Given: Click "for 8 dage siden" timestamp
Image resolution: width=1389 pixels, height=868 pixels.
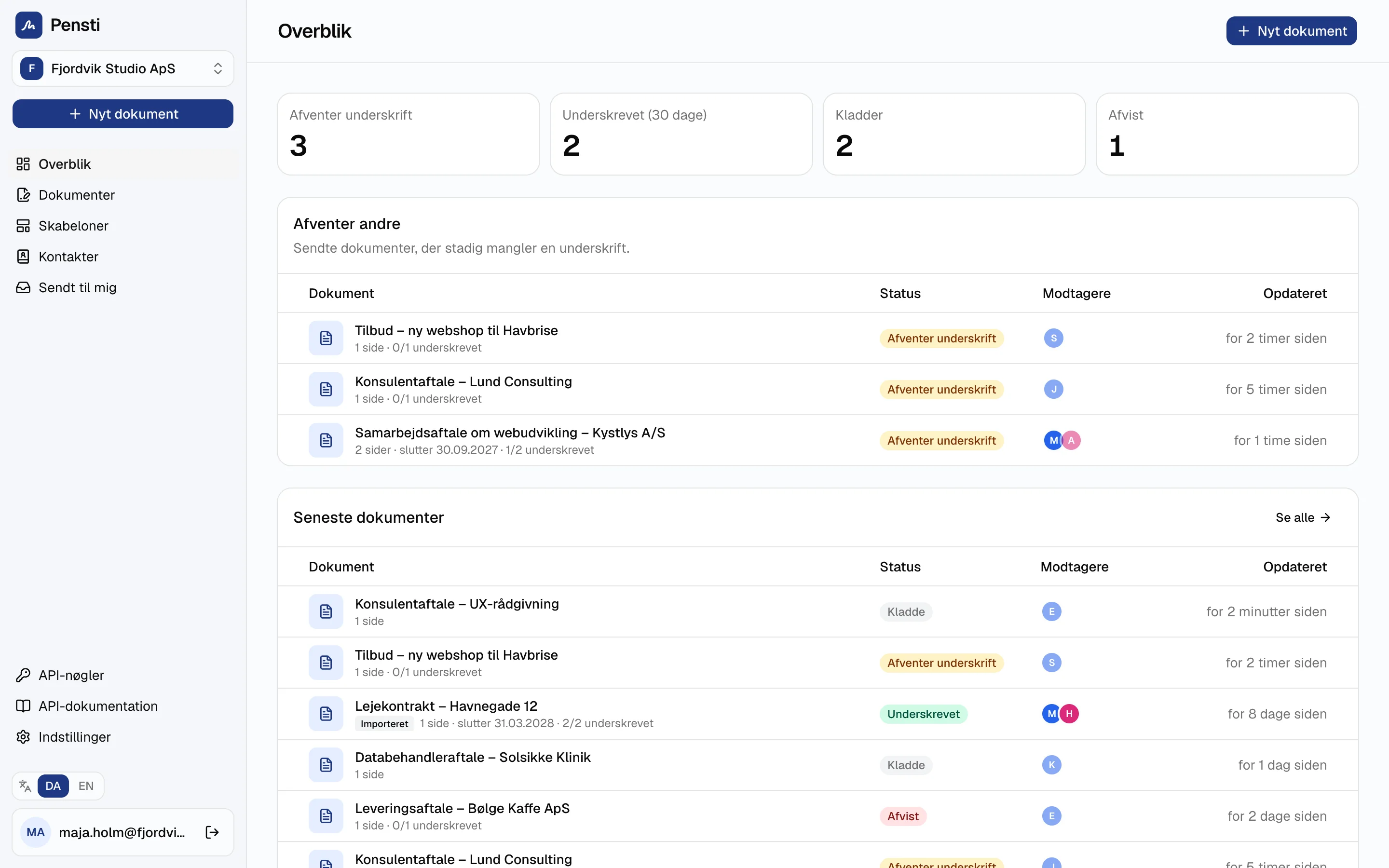Looking at the screenshot, I should click(x=1277, y=714).
